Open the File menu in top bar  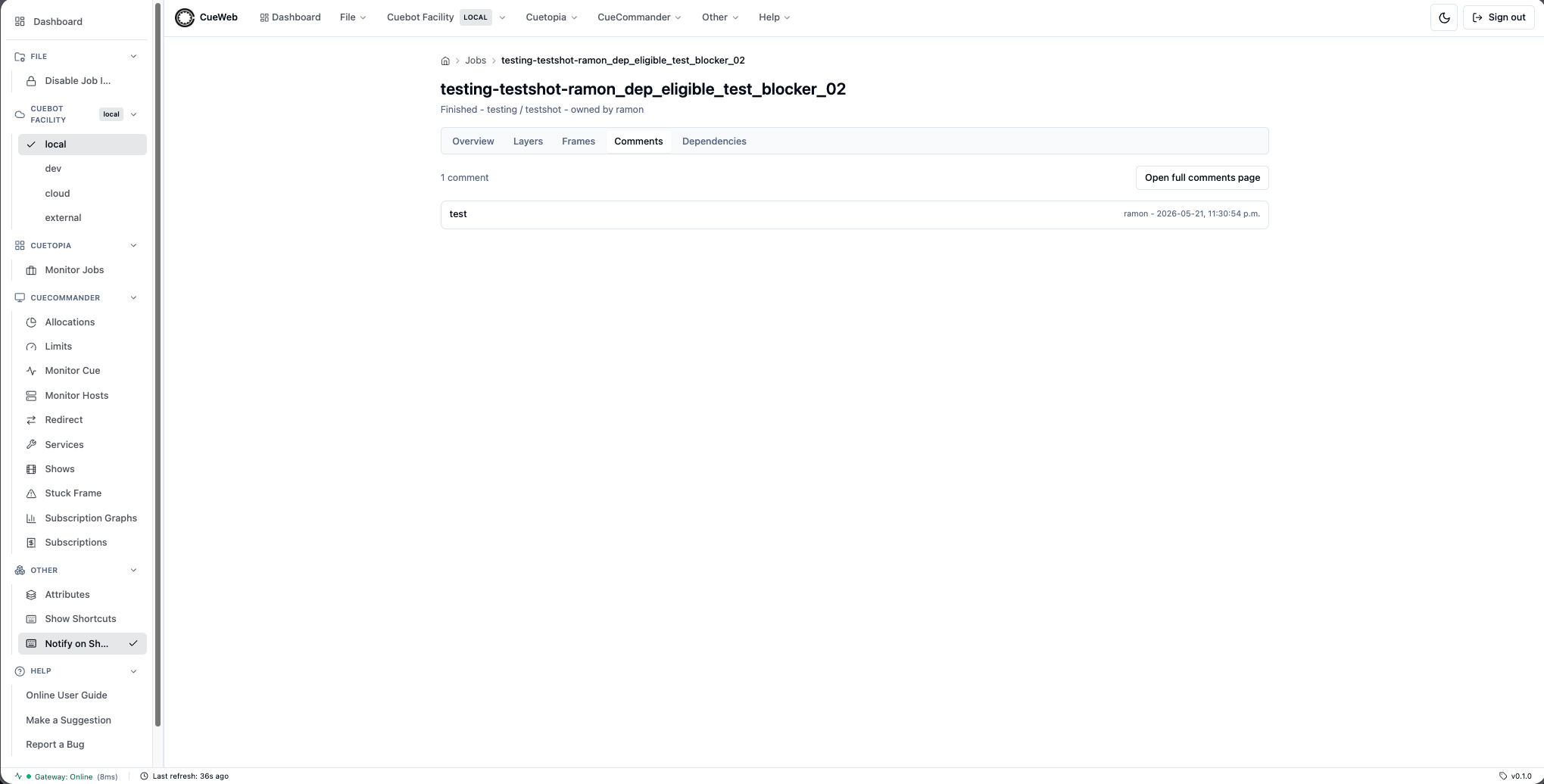353,17
